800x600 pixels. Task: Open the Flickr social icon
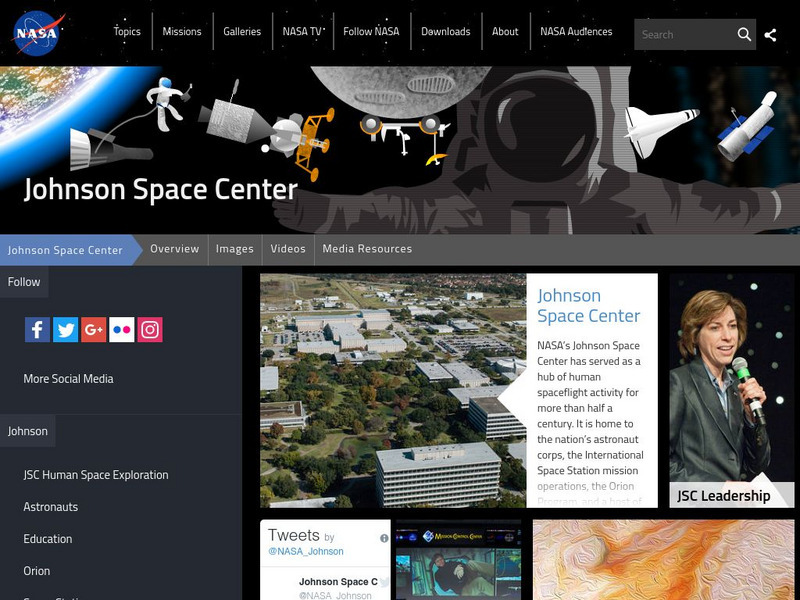[121, 330]
